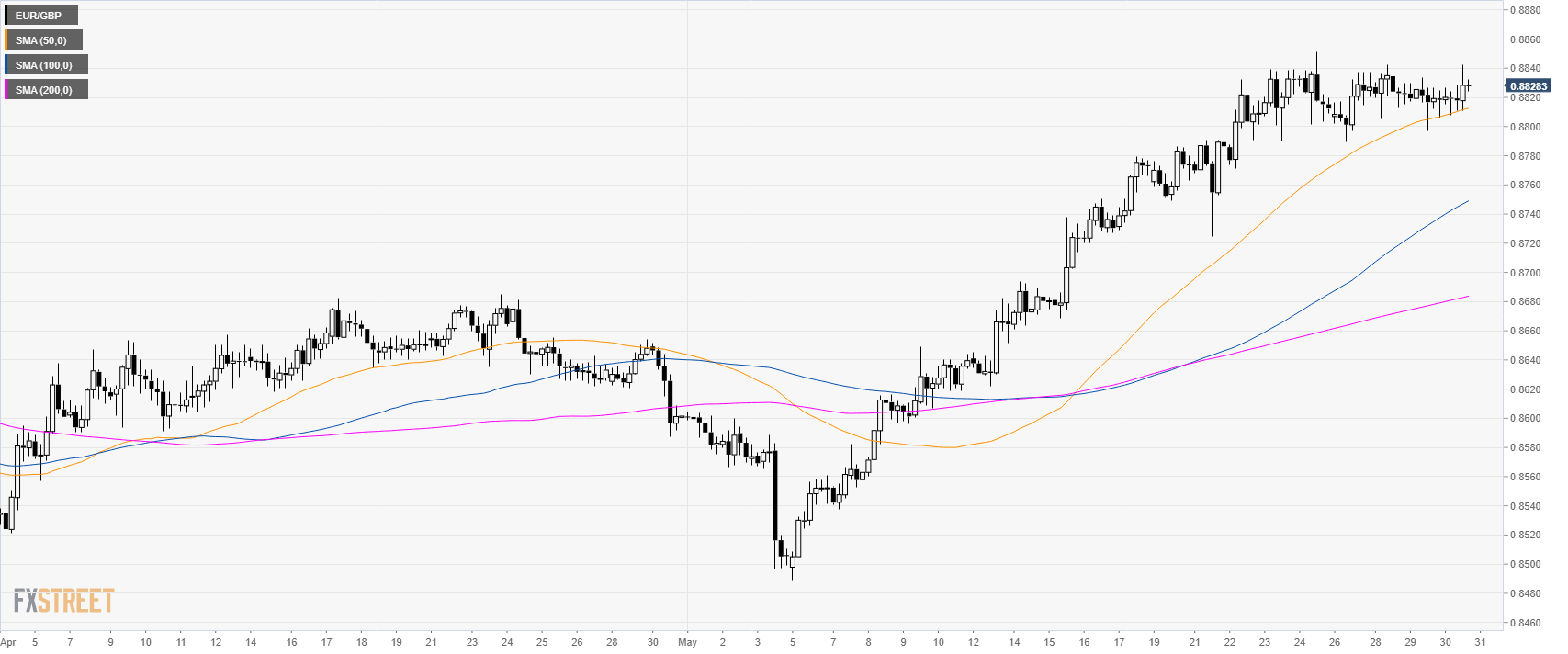Click black color marker beside EUR/GBP
Image resolution: width=1568 pixels, height=654 pixels.
(x=6, y=16)
